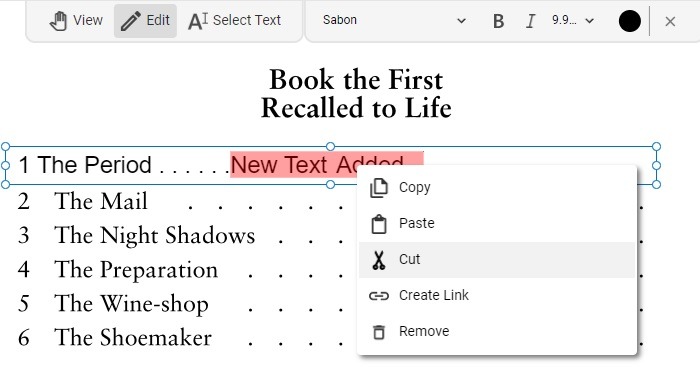Click 'The Wine-shop' entry
Screen dimensions: 700x375
131,304
